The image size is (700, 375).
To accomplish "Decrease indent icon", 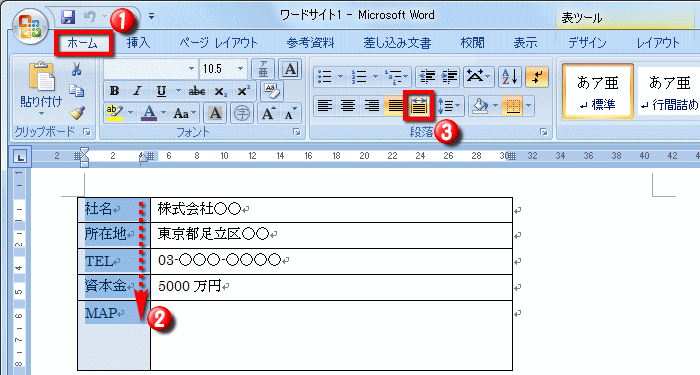I will pos(427,77).
